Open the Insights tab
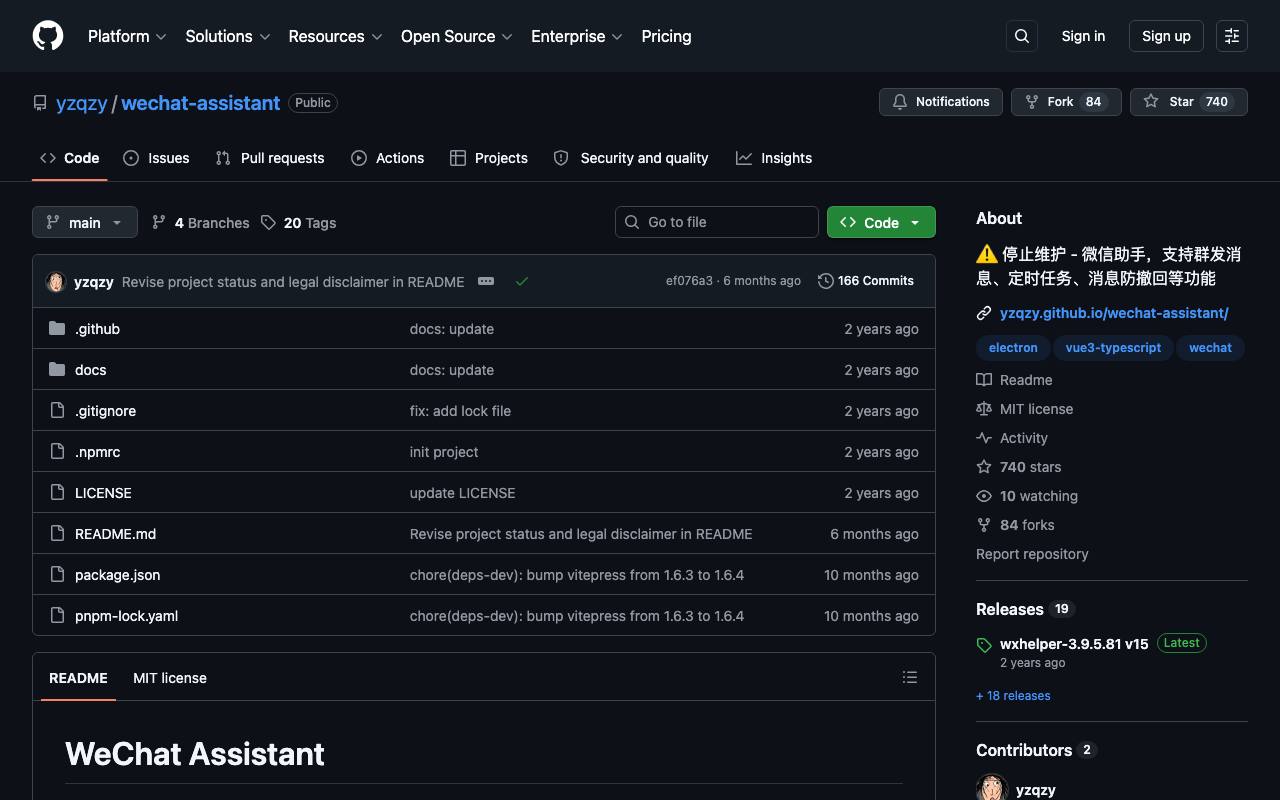This screenshot has height=800, width=1280. [774, 158]
